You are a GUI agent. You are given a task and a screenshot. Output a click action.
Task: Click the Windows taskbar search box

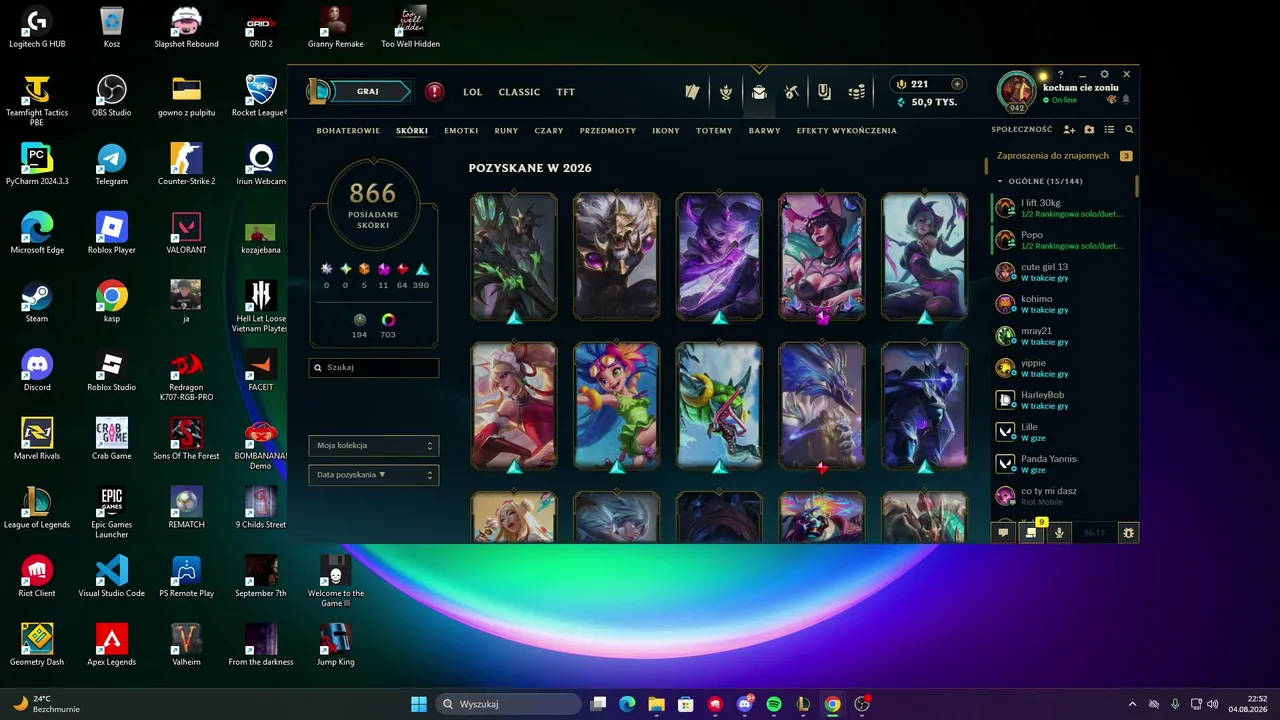pos(508,704)
